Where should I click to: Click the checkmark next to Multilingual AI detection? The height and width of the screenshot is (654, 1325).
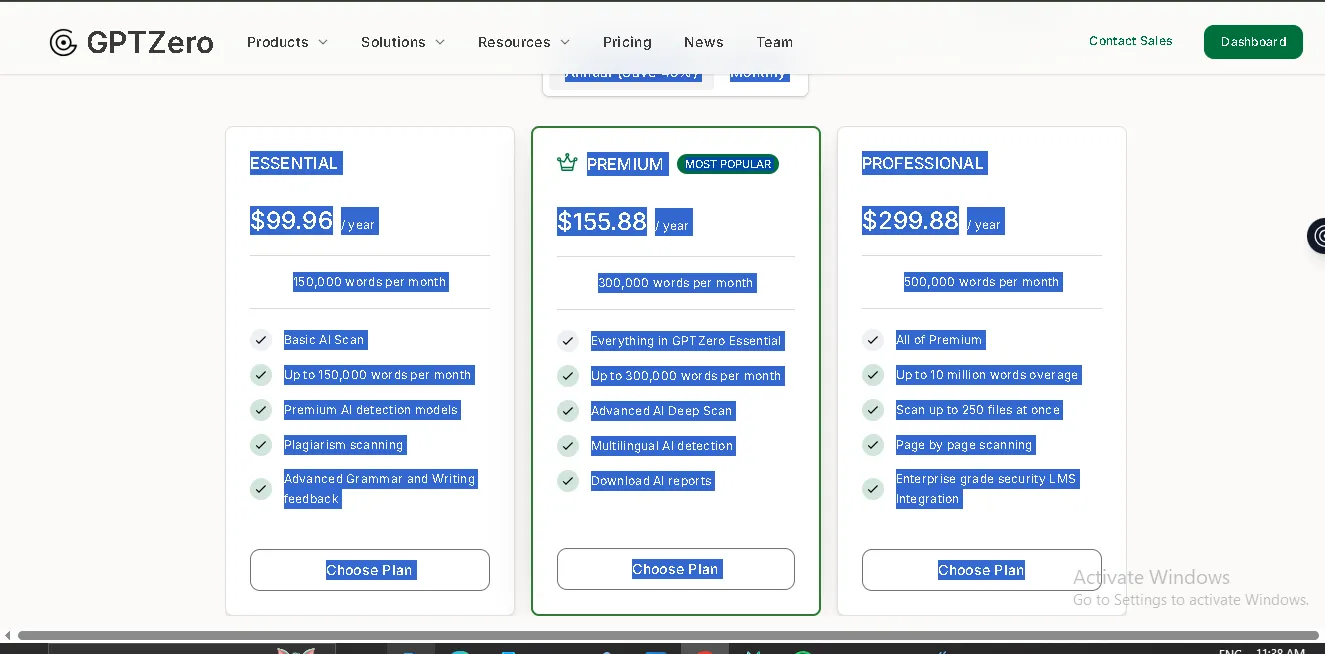click(x=568, y=446)
